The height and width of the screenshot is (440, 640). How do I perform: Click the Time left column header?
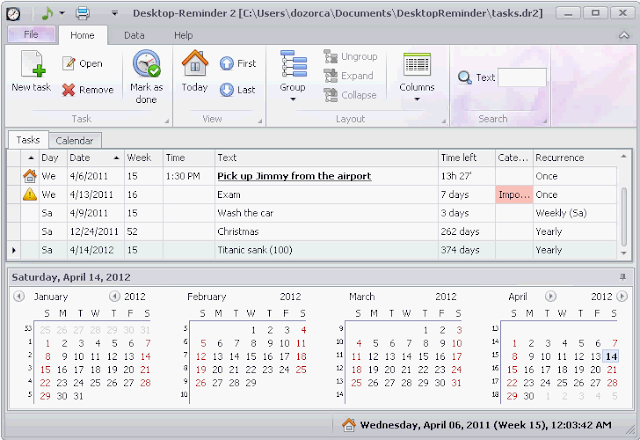coord(467,158)
